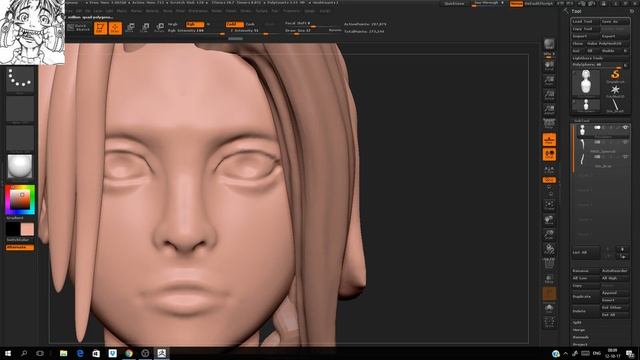Toggle Draw mode button
Viewport: 640px width, 360px height.
(x=116, y=28)
